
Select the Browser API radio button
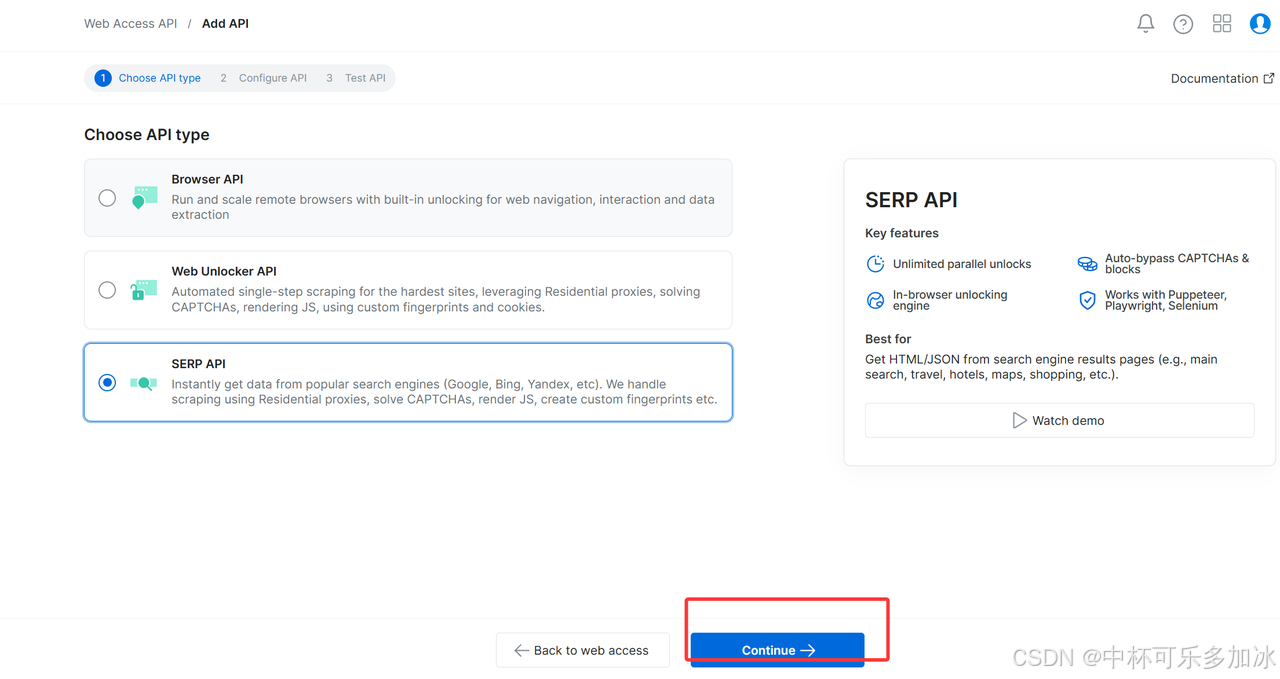[107, 198]
